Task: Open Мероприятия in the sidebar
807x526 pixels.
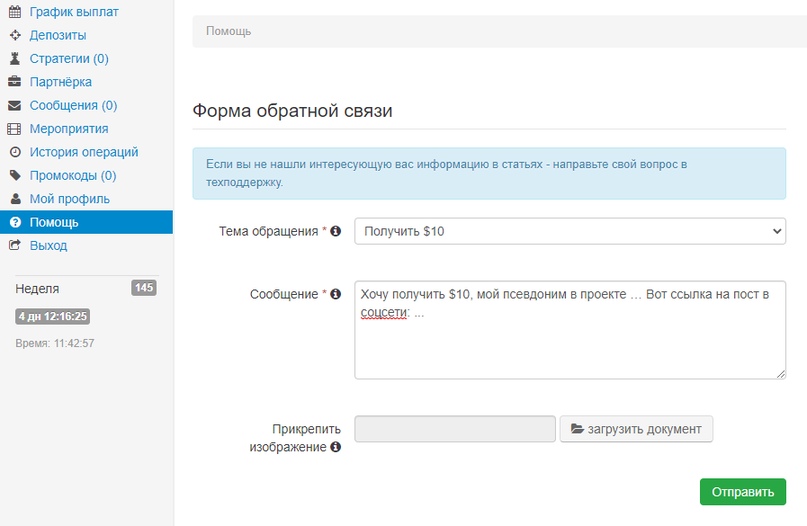Action: [69, 129]
